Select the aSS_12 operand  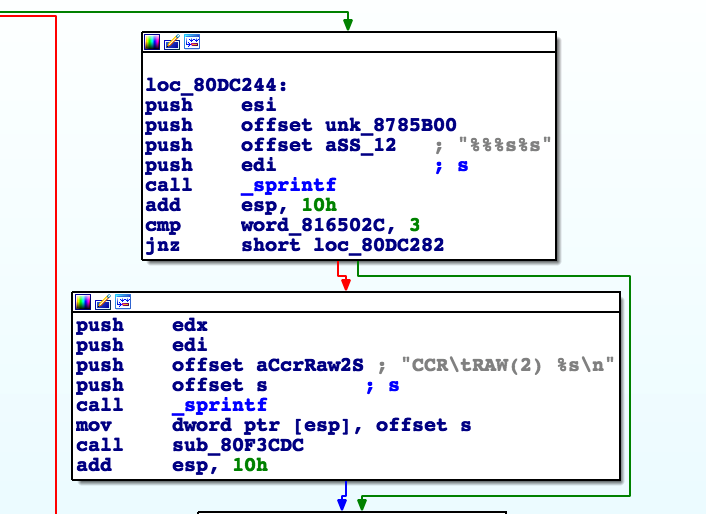click(361, 145)
